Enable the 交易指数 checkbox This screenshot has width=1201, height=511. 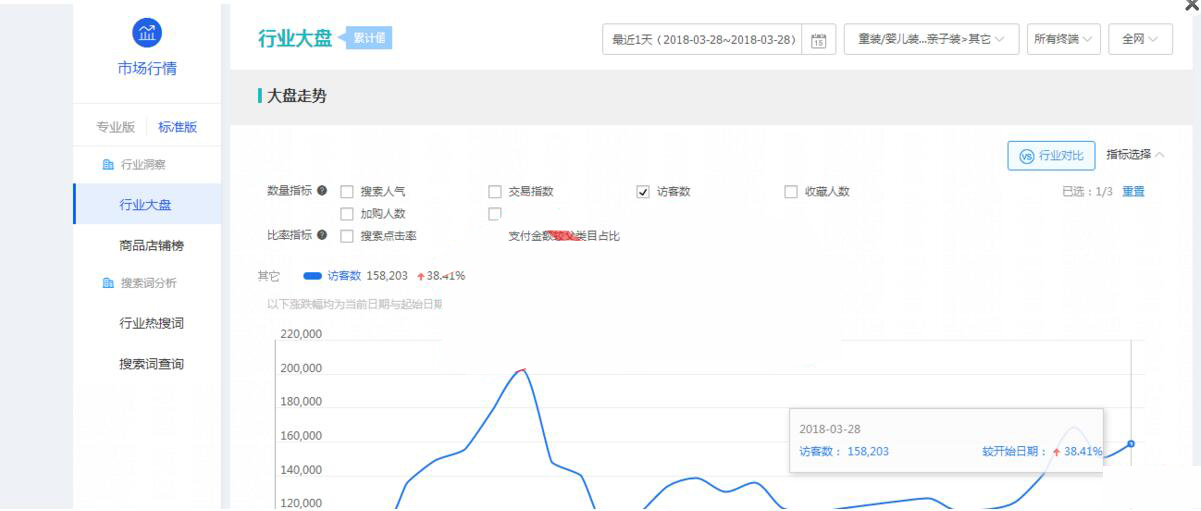[x=495, y=192]
